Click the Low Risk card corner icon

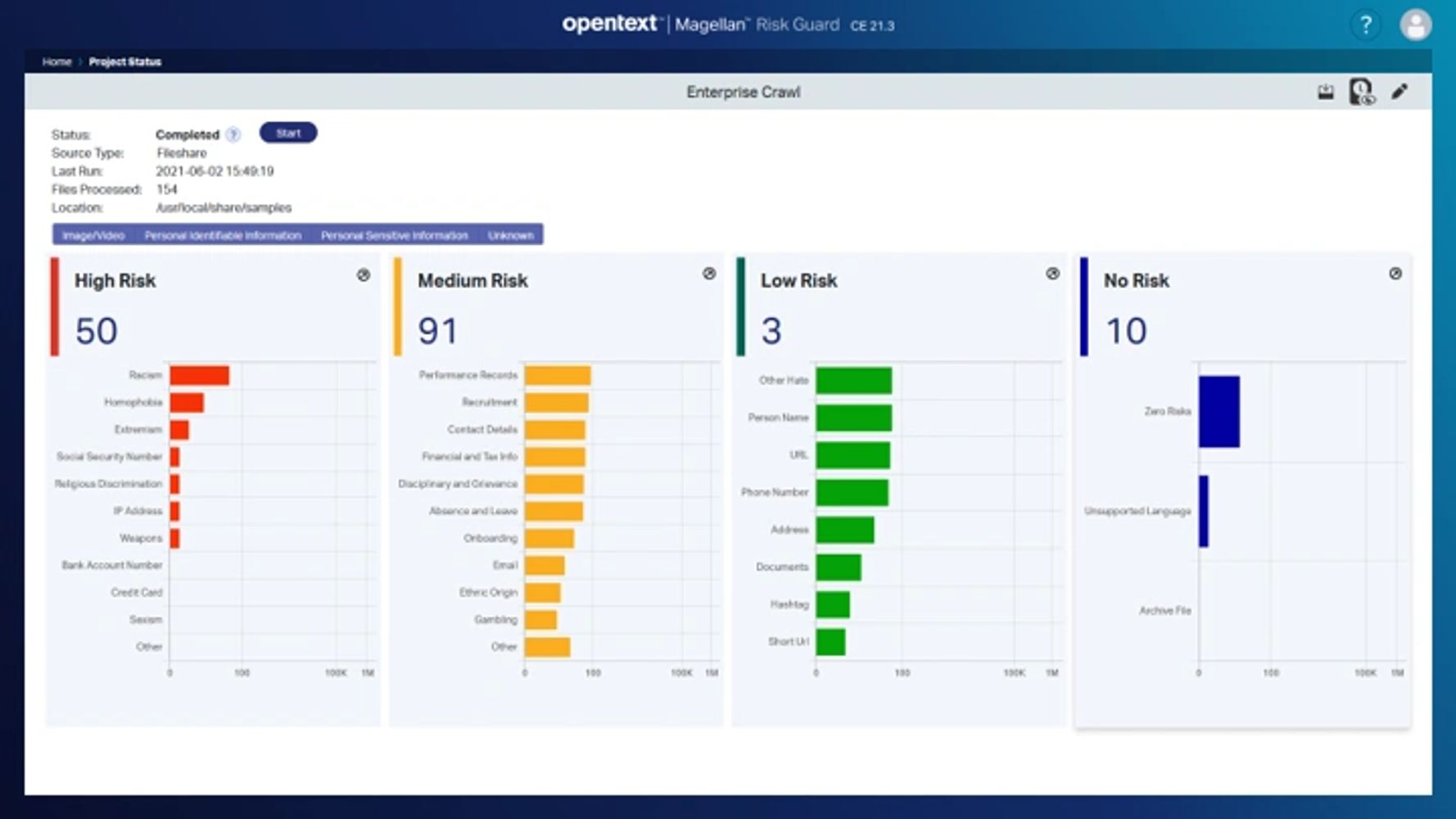(1052, 274)
